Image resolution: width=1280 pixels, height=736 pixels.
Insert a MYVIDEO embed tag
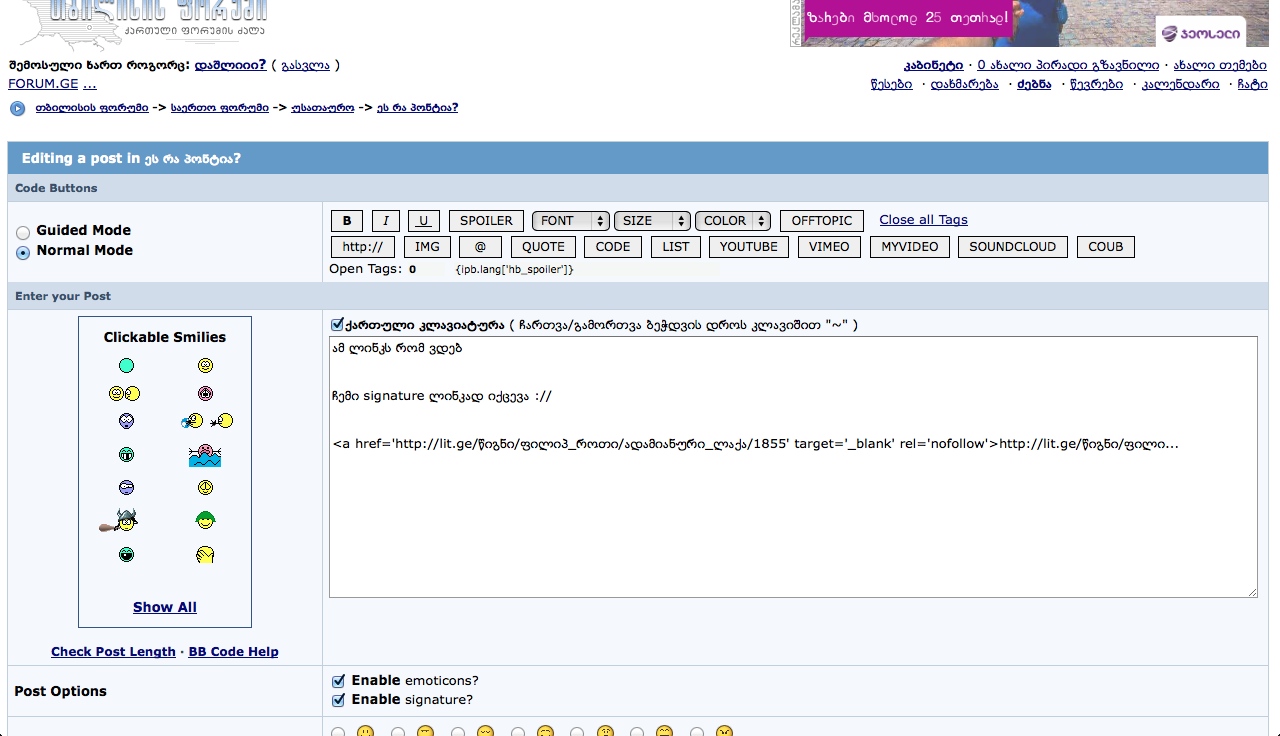(910, 247)
